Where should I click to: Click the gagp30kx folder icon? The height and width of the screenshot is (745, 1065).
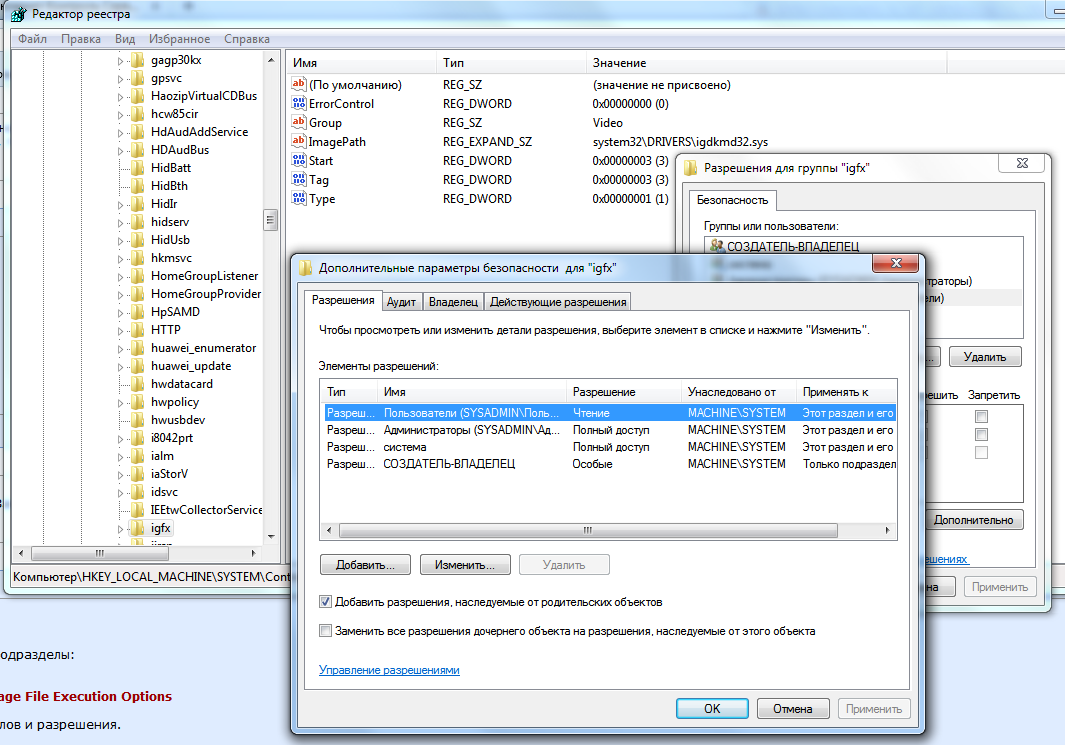click(x=137, y=60)
